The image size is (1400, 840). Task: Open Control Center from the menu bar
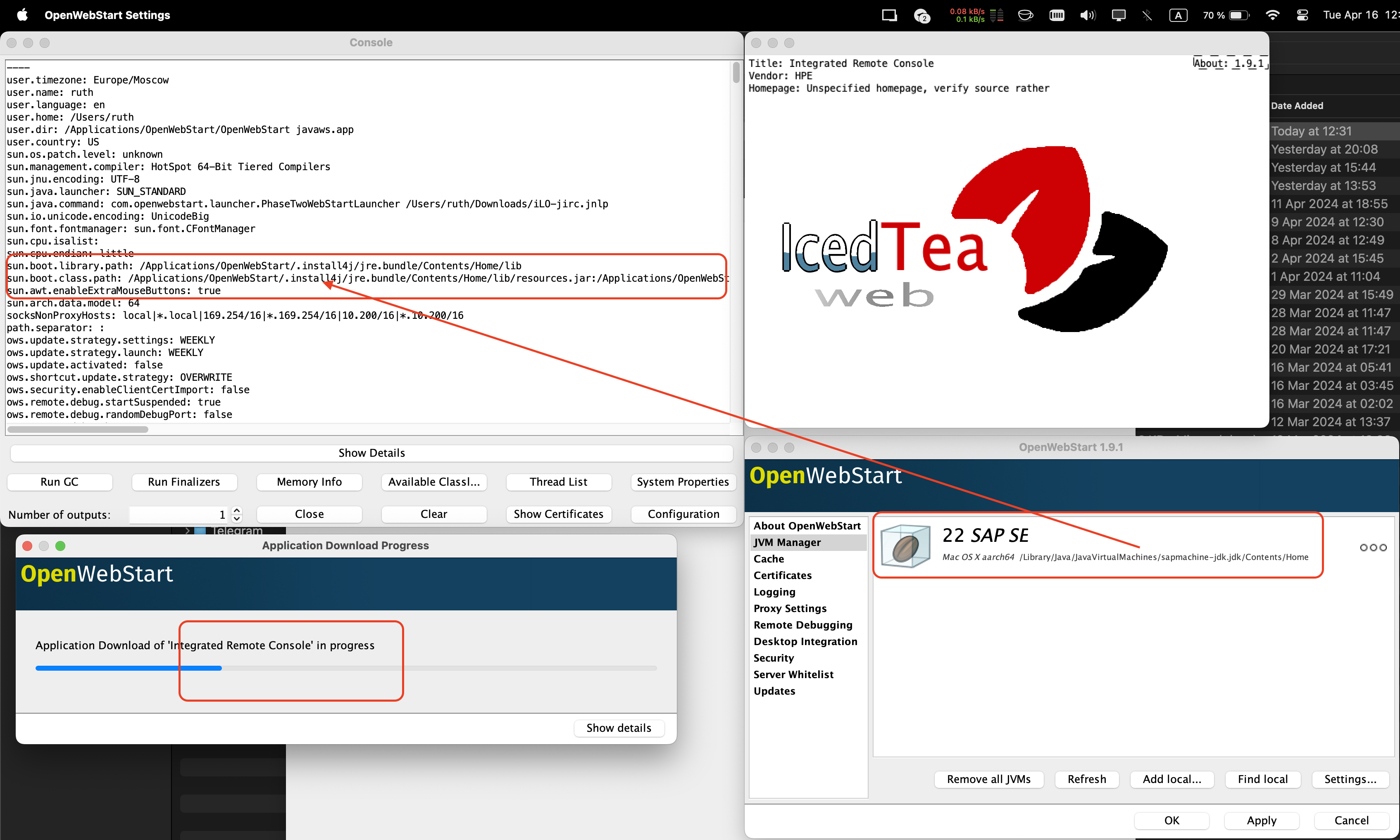[1302, 15]
